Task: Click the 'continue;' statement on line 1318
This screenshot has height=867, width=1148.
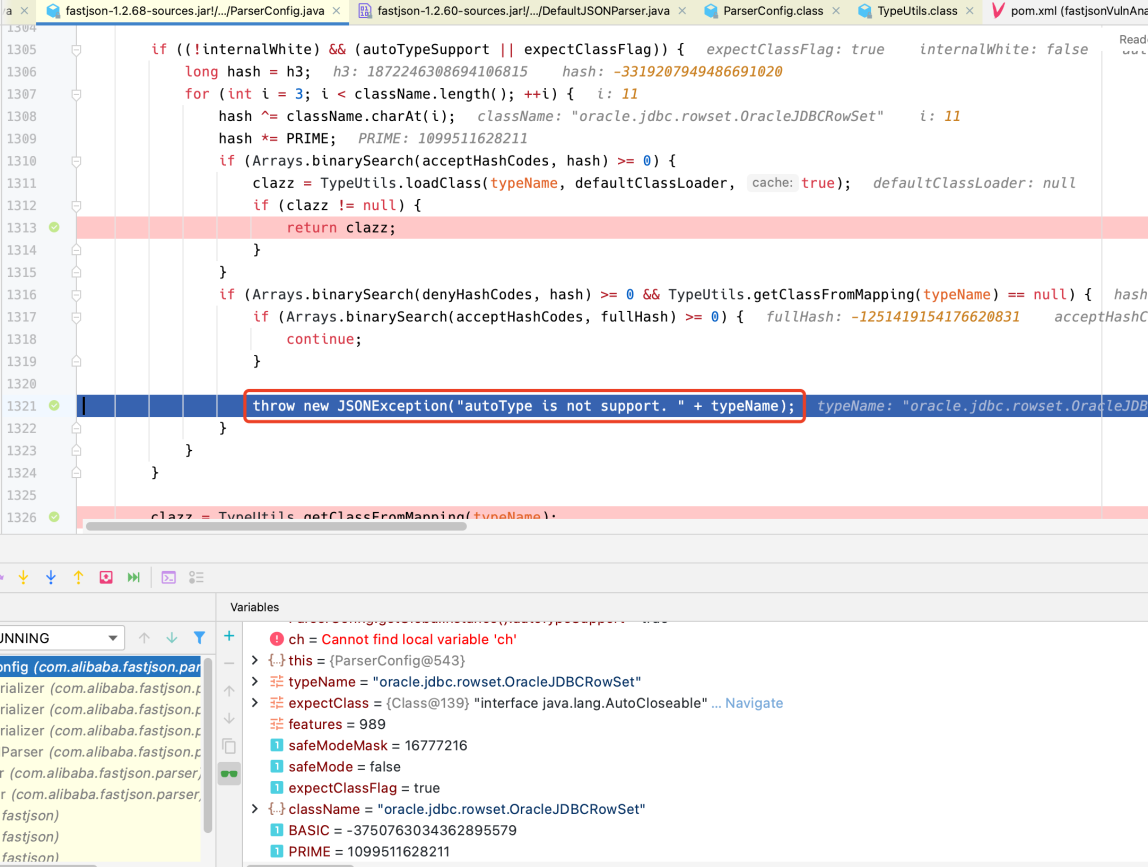Action: (324, 339)
